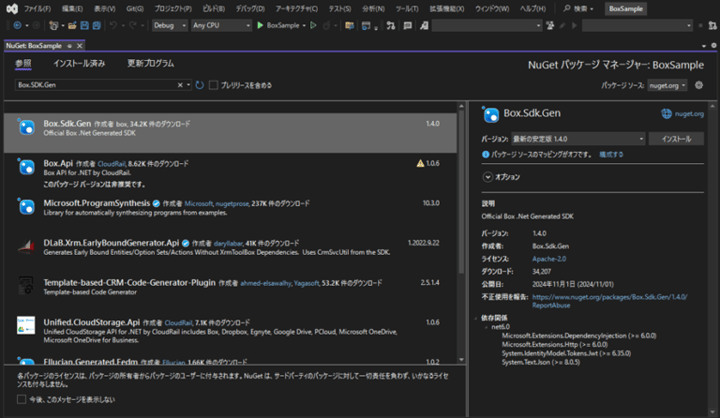
Task: Open the Apache-2.0 license link
Action: click(549, 257)
